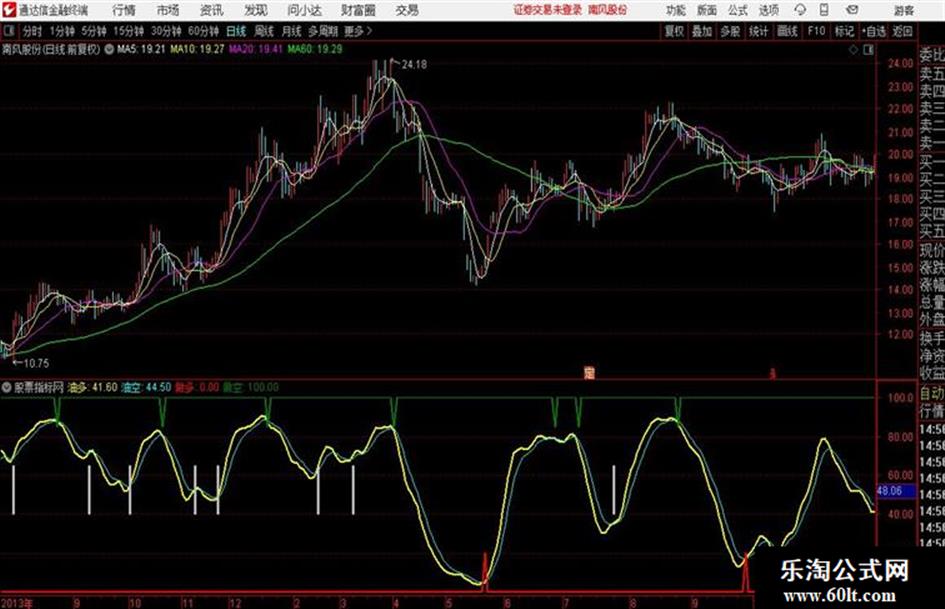Switch to the 60分钟 period tab
The height and width of the screenshot is (609, 945).
203,31
